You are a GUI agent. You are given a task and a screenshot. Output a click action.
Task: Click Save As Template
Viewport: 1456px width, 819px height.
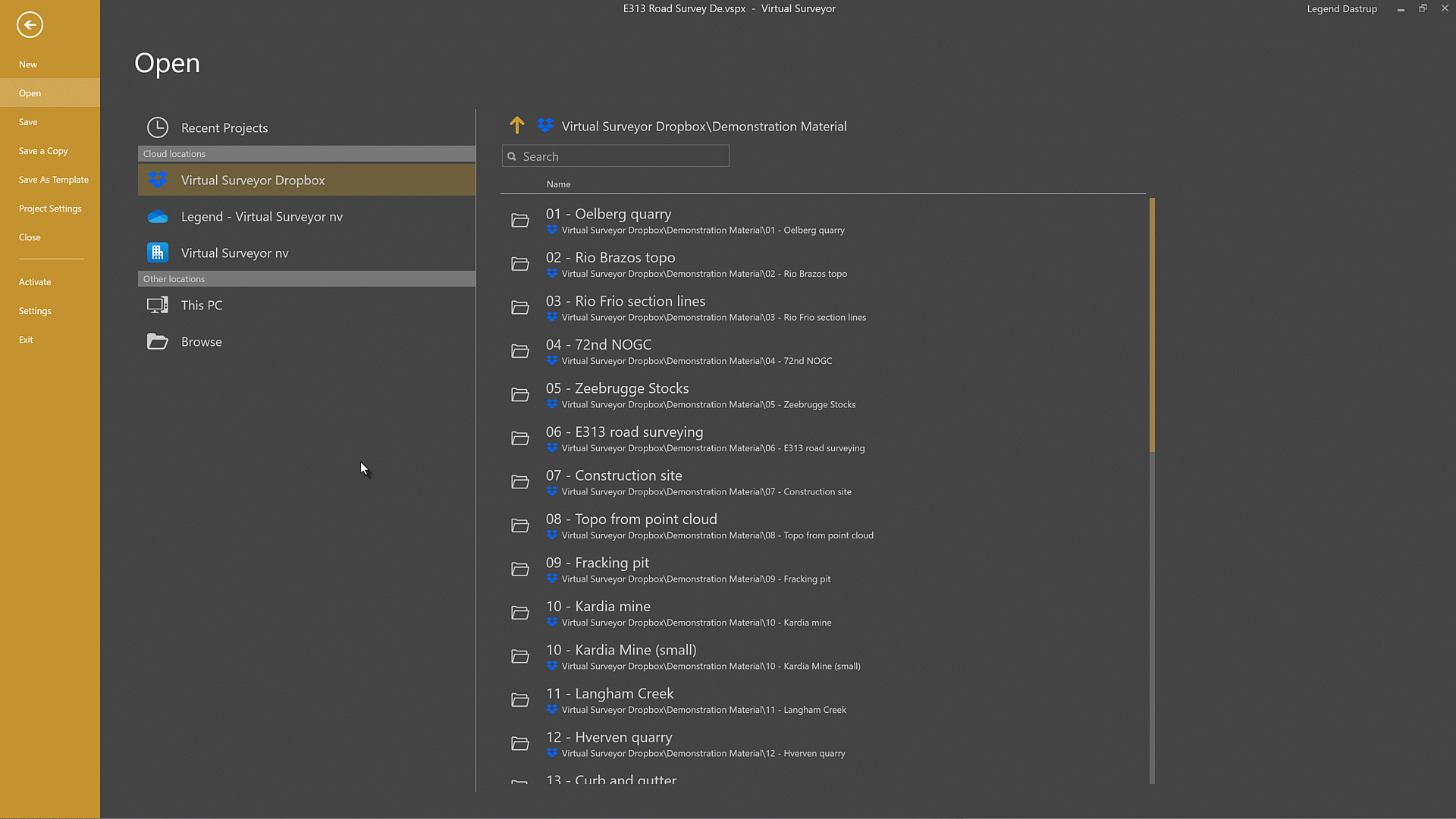pos(53,180)
